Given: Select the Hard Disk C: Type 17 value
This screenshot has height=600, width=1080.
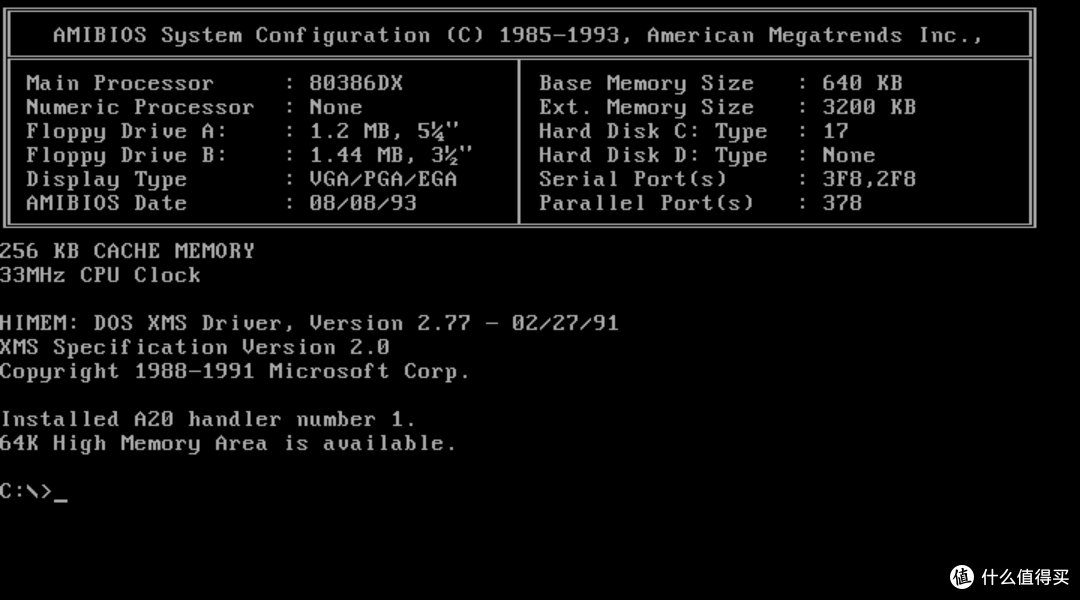Looking at the screenshot, I should pos(835,131).
